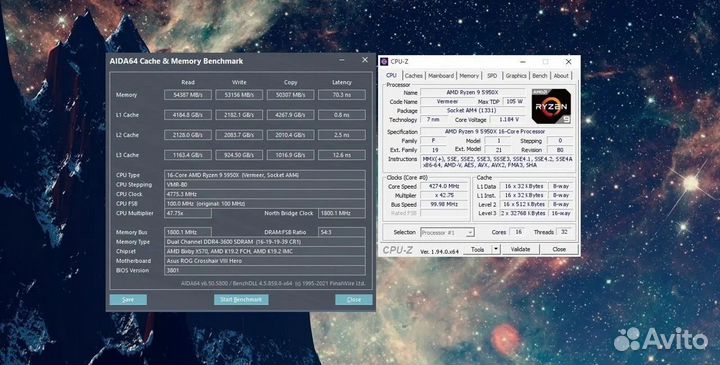This screenshot has height=365, width=720.
Task: Click the Package value Socket AM4 (1331)
Action: [x=473, y=111]
